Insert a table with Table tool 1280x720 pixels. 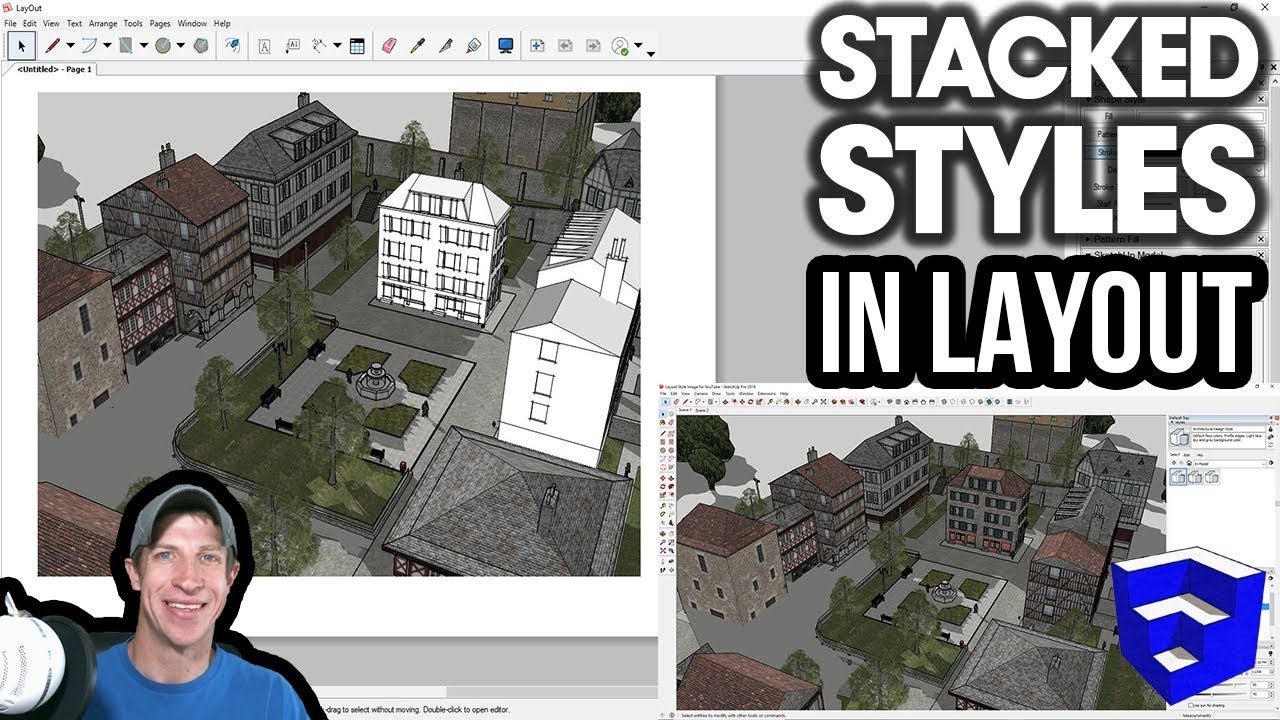pyautogui.click(x=357, y=45)
